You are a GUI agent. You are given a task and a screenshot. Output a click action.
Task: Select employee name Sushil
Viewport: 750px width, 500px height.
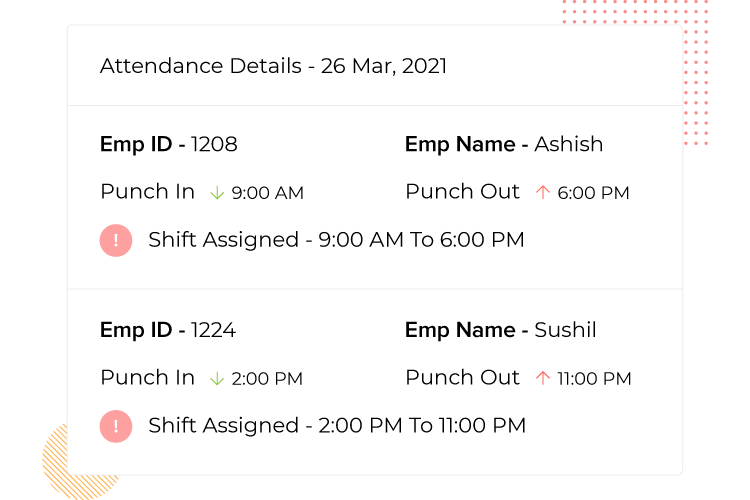[565, 330]
